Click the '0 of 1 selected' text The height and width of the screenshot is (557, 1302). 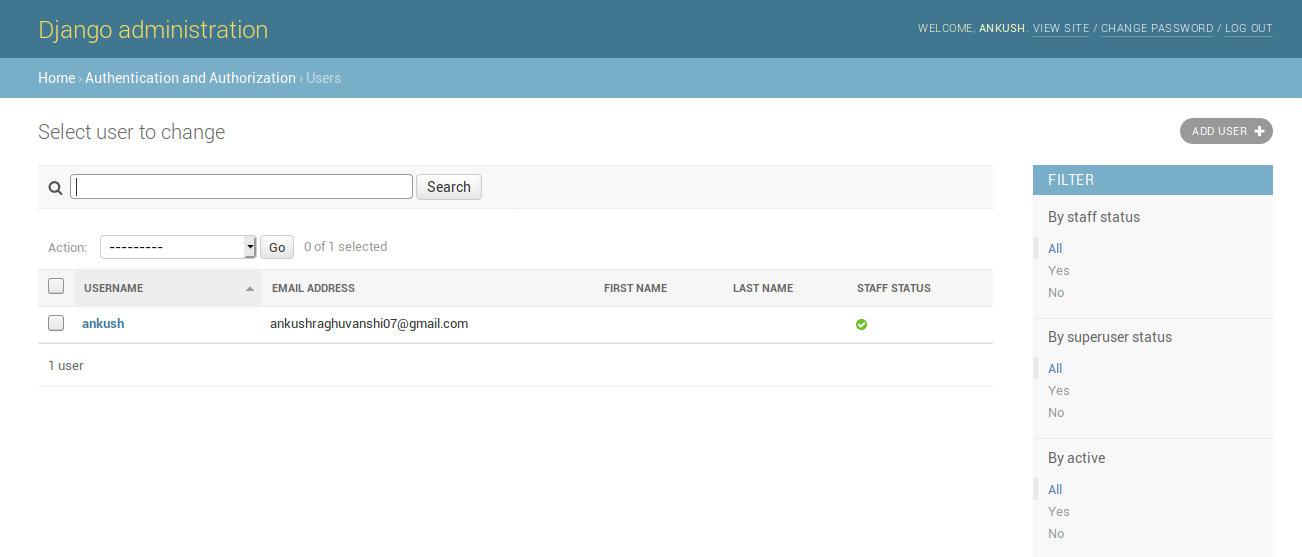[345, 246]
